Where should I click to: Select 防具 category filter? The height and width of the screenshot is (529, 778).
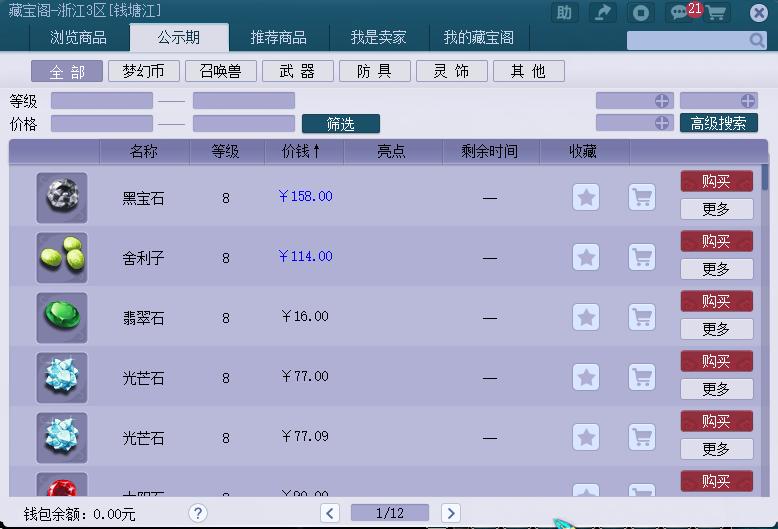(375, 71)
